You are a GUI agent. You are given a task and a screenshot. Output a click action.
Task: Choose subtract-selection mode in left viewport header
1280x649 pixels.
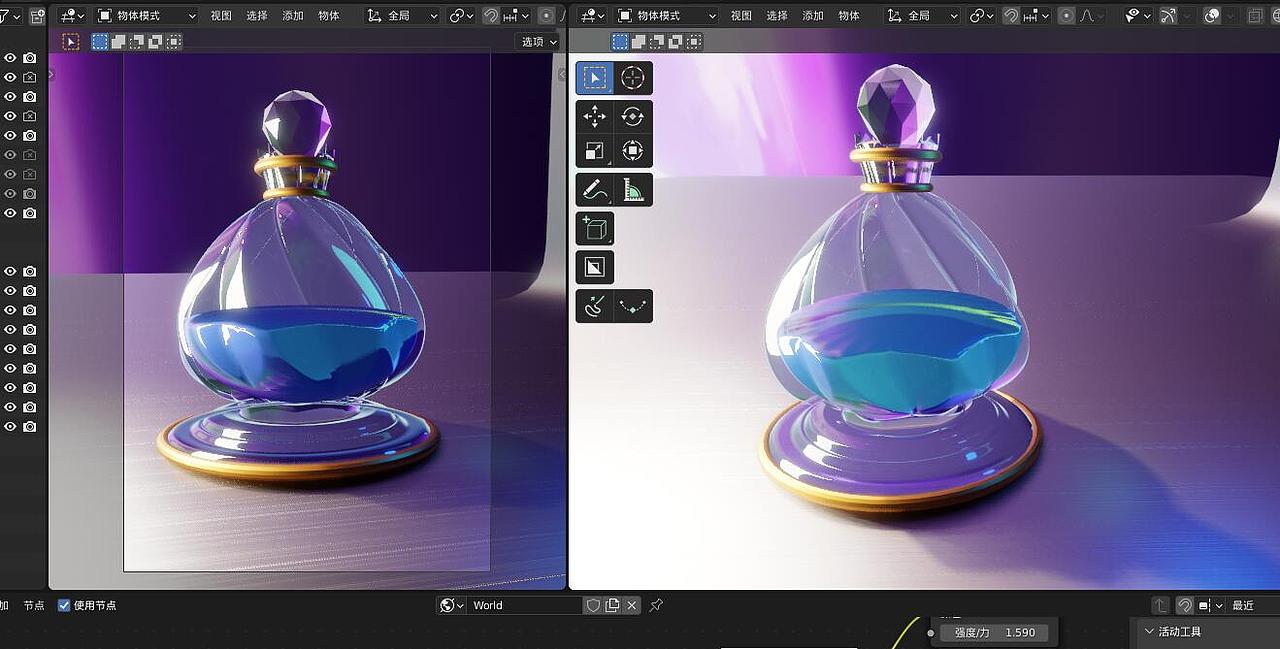coord(137,42)
